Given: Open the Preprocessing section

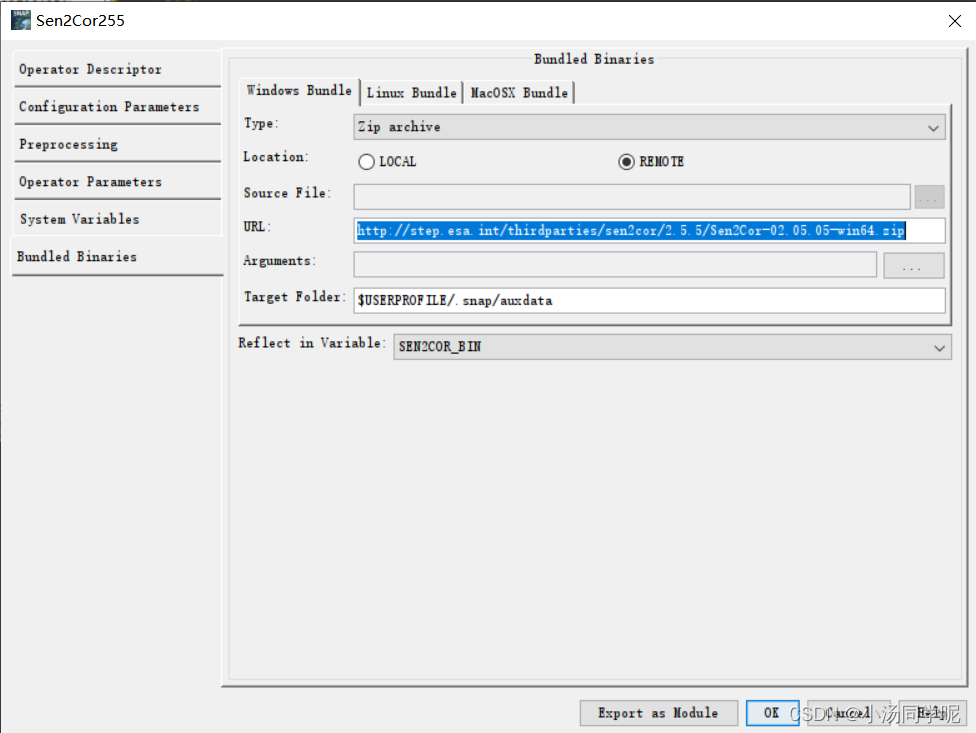Looking at the screenshot, I should [x=68, y=144].
